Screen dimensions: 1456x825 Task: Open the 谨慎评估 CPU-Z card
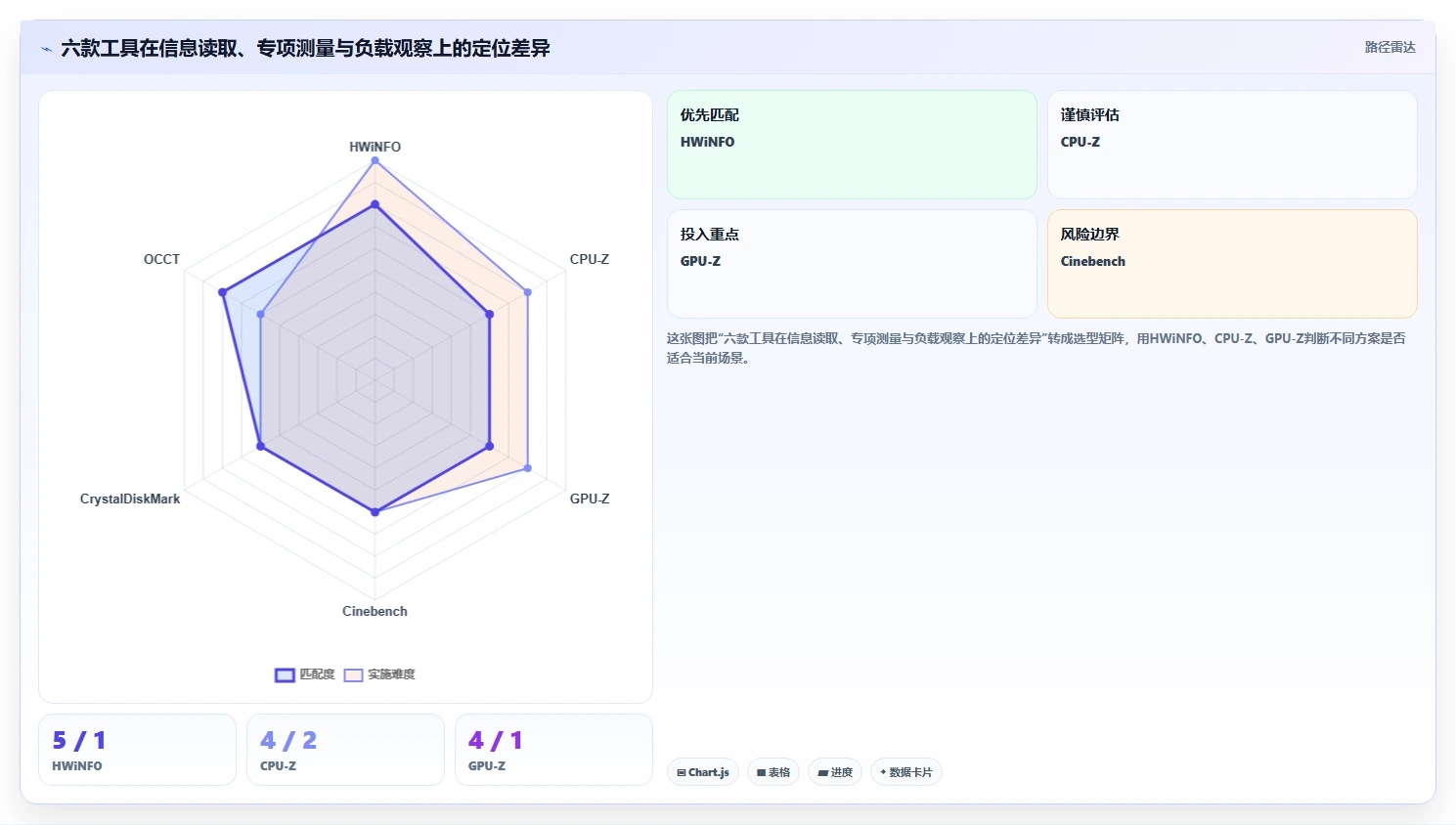(x=1232, y=145)
